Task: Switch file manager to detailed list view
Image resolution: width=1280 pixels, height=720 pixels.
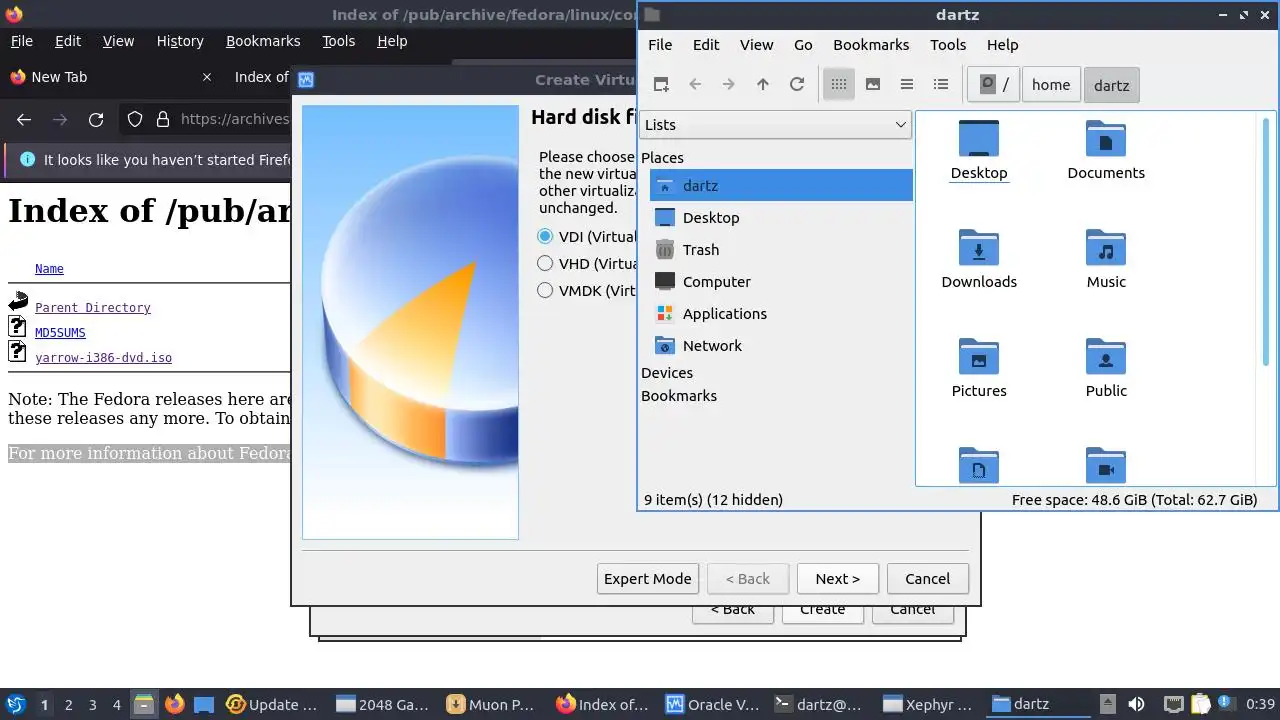Action: click(941, 85)
